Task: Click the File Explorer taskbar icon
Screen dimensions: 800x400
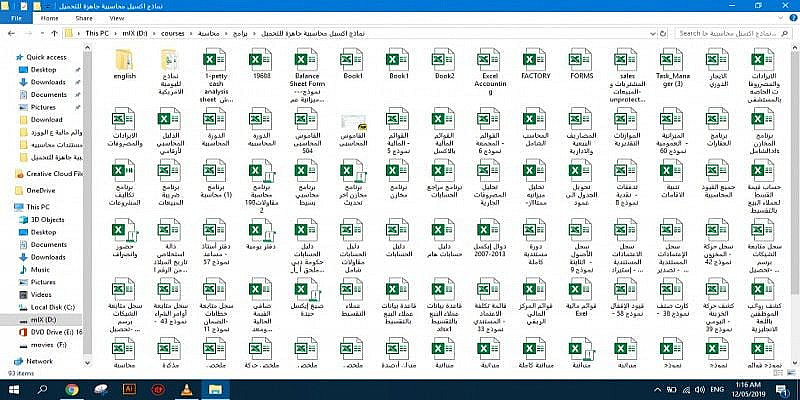Action: [215, 390]
